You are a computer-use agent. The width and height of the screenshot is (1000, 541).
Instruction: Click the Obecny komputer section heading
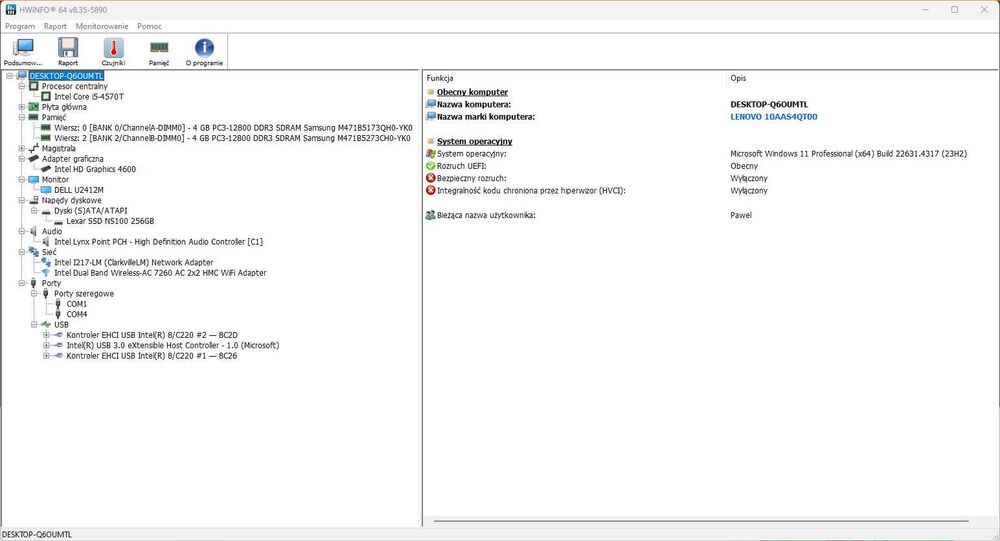(473, 92)
